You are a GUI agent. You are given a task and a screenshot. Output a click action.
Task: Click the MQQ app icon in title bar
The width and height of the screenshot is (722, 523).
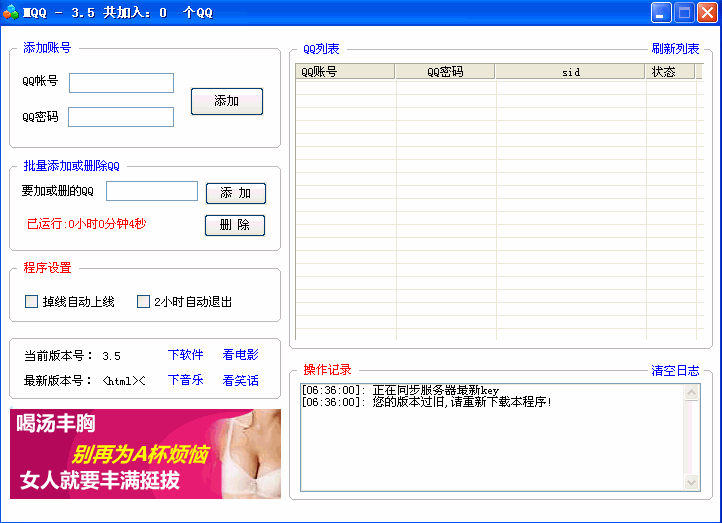(x=10, y=12)
